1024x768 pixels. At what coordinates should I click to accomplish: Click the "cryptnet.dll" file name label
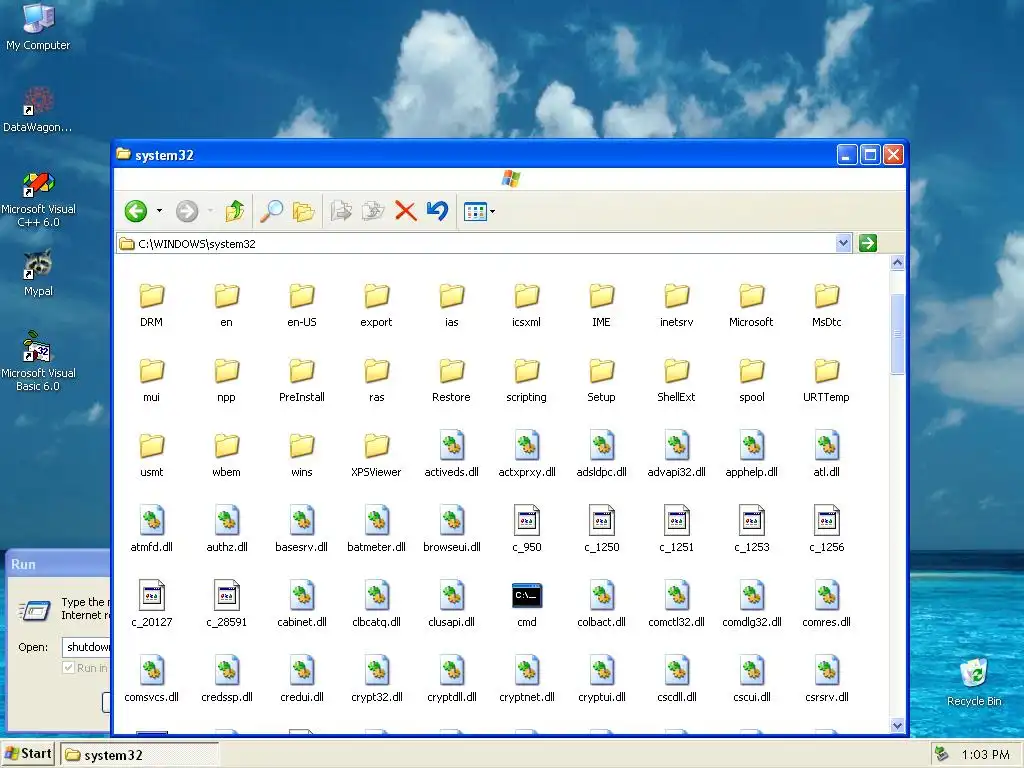click(526, 697)
